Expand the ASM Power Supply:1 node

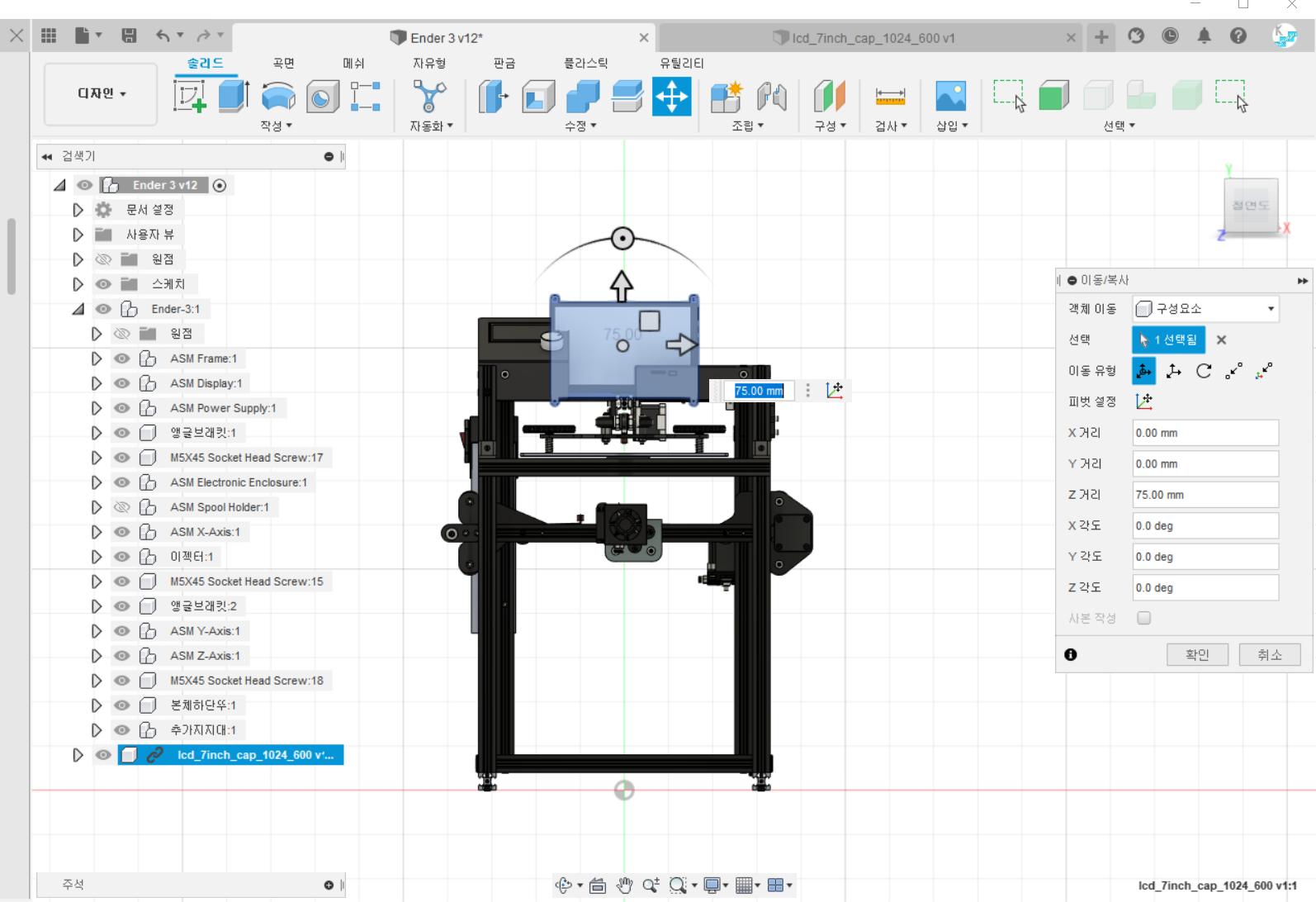pos(97,408)
